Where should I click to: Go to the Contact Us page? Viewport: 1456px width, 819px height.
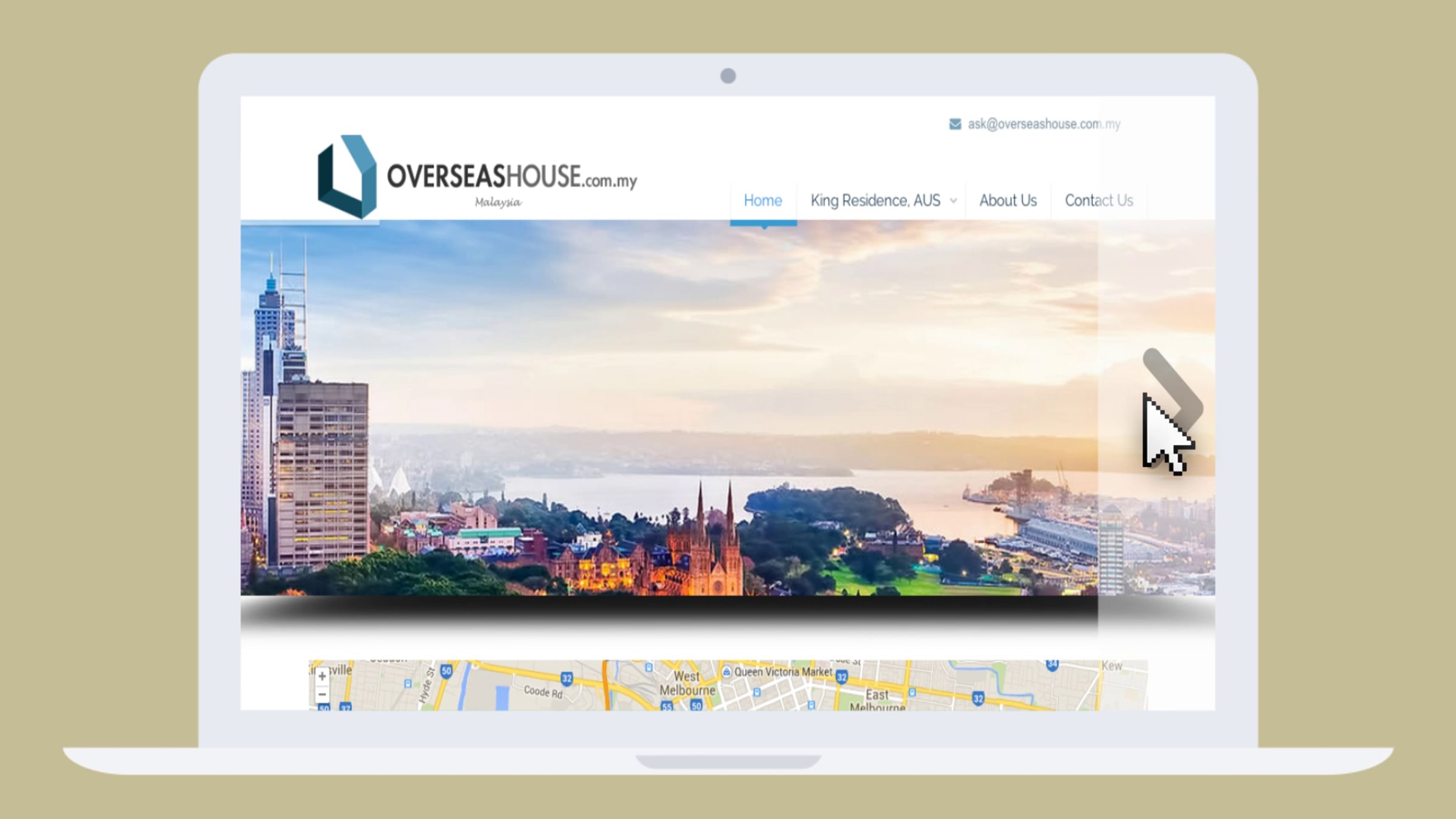(x=1099, y=201)
